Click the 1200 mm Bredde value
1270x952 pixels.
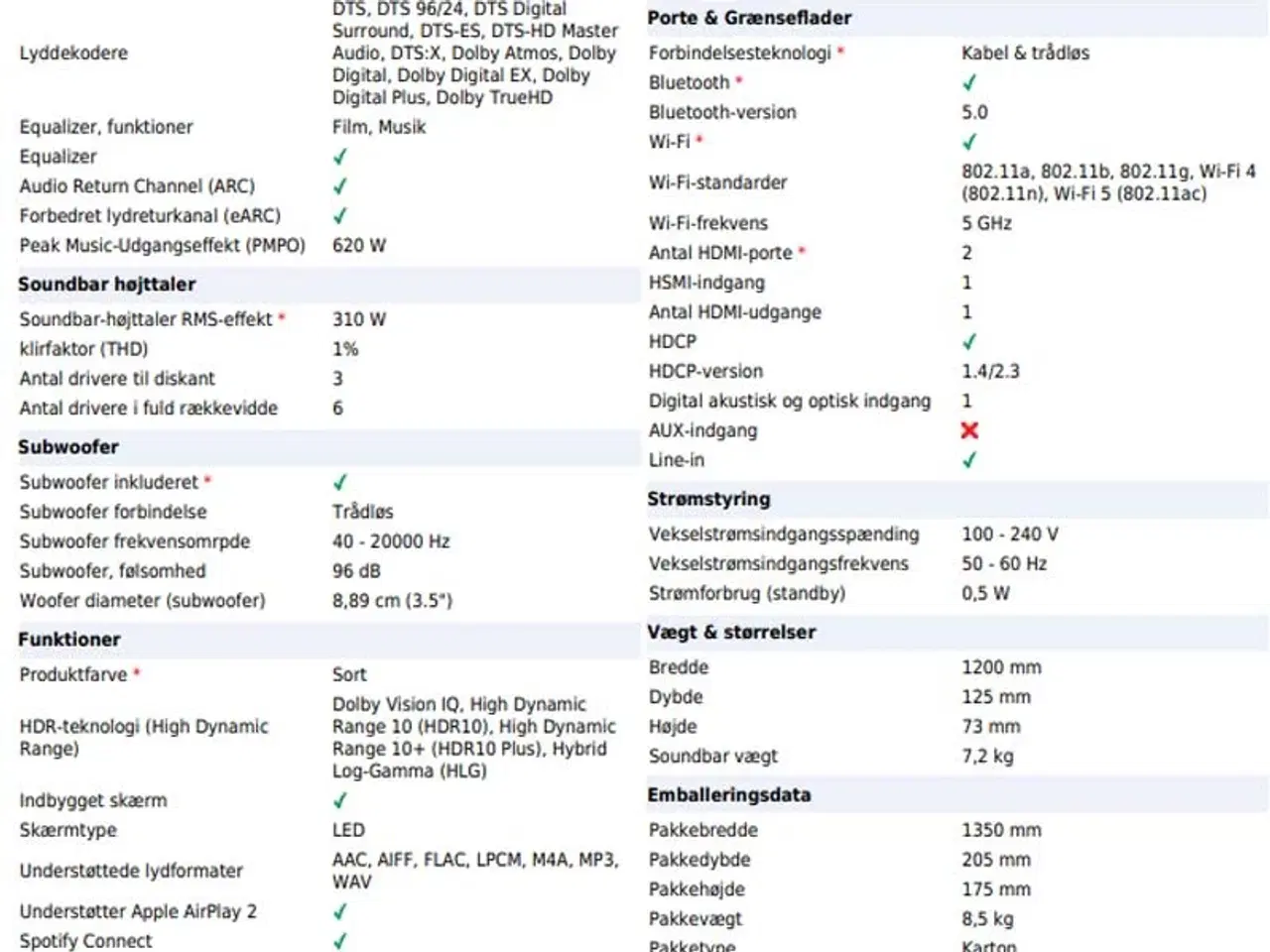click(x=1001, y=667)
